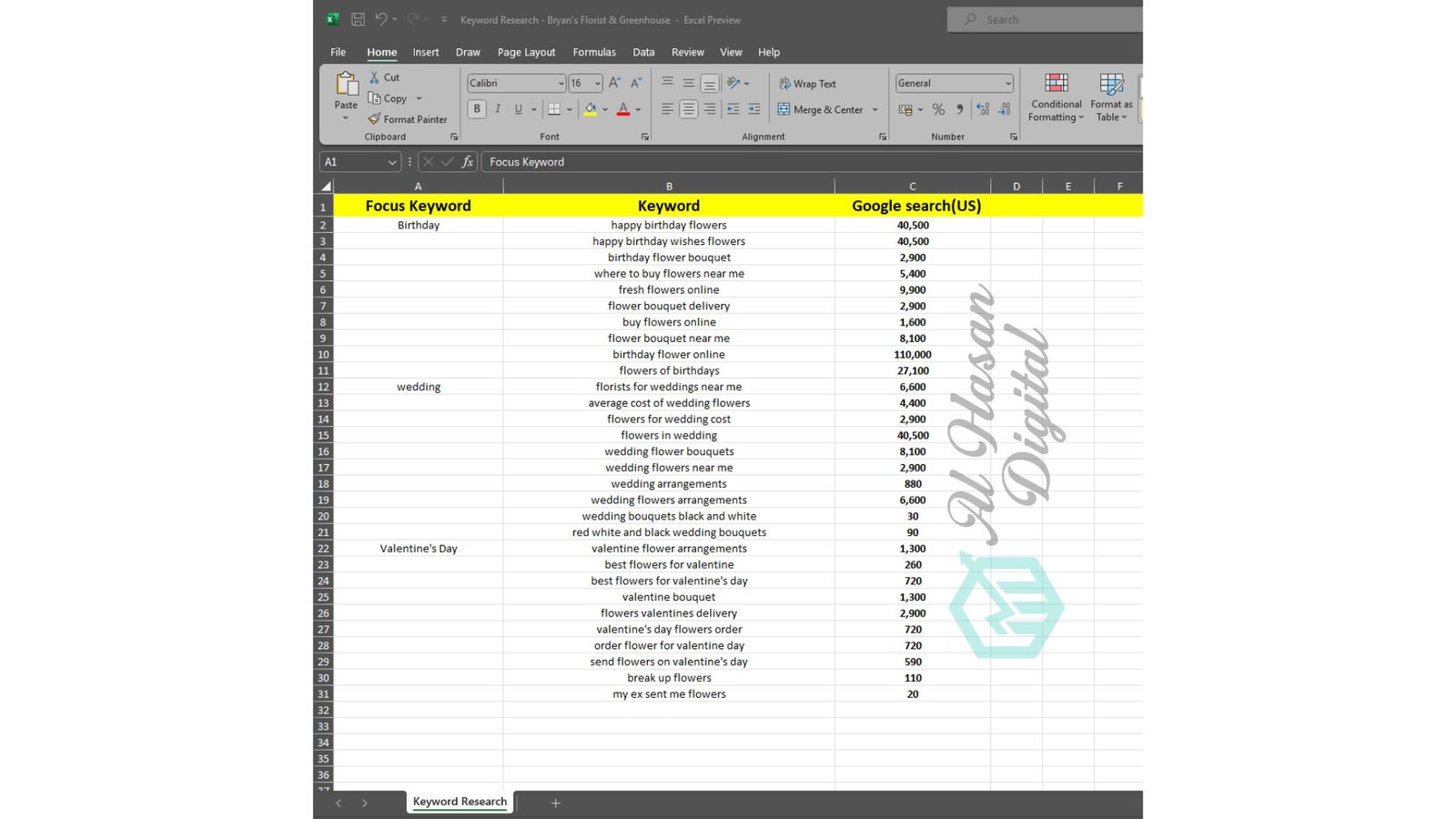The width and height of the screenshot is (1456, 819).
Task: Click the Copy button
Action: tap(388, 98)
